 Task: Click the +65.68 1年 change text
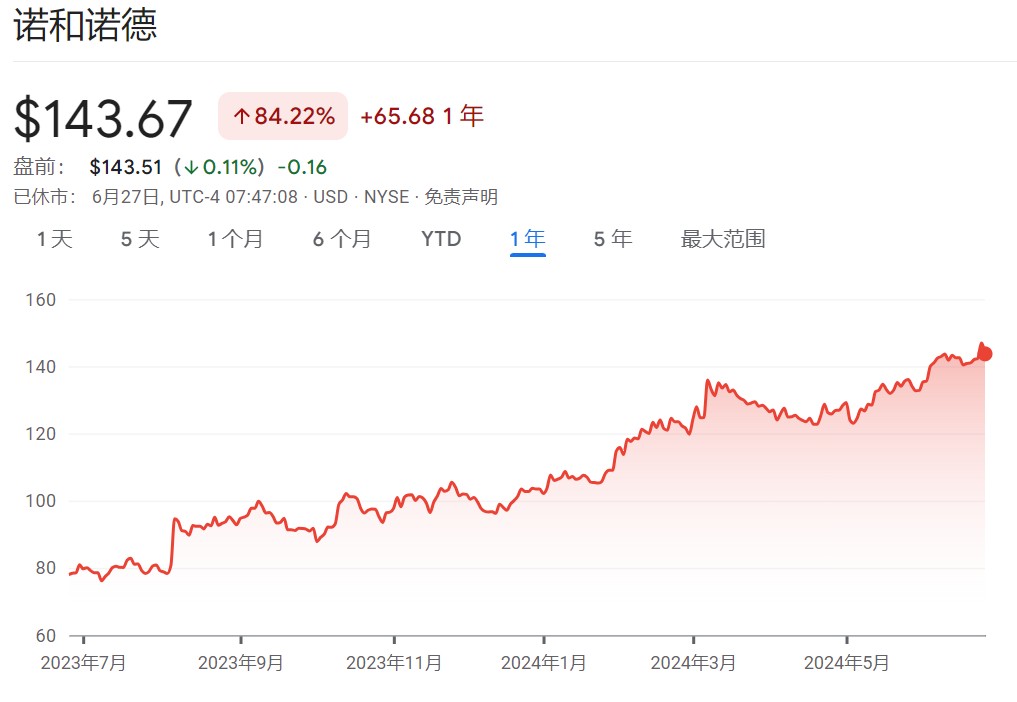coord(422,116)
